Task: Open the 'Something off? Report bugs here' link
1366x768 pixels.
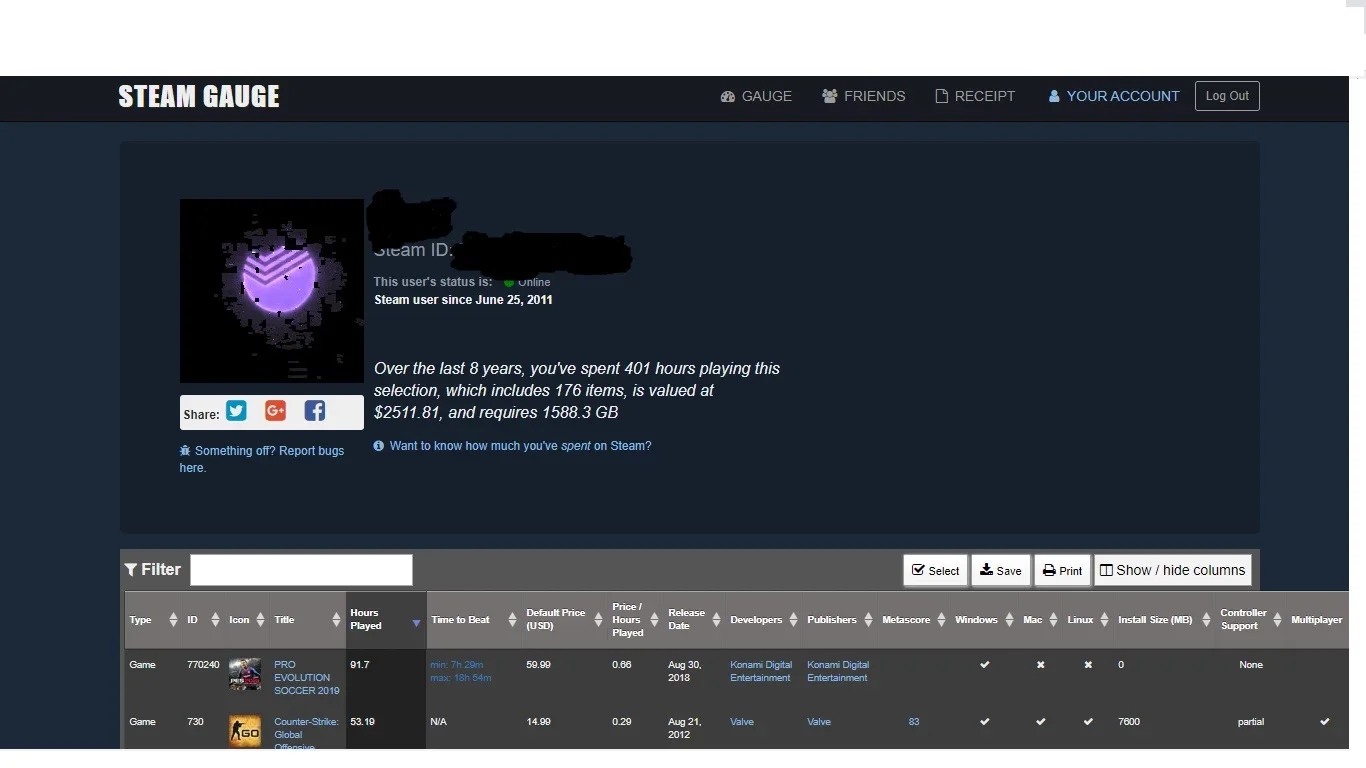Action: [262, 459]
